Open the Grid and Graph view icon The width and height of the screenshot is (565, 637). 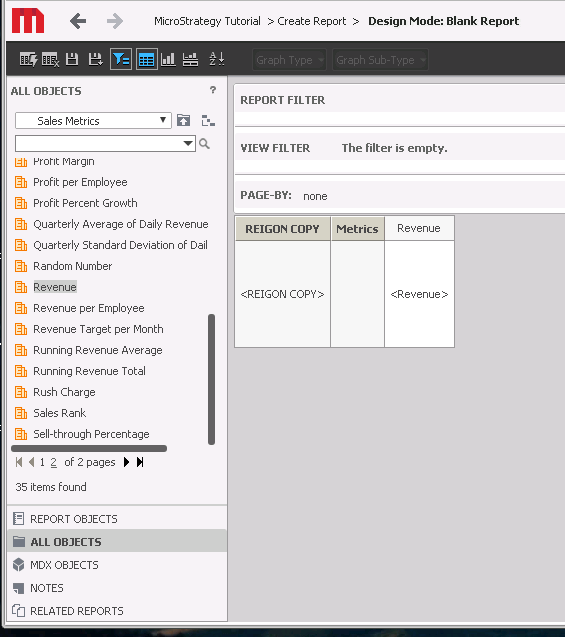190,60
